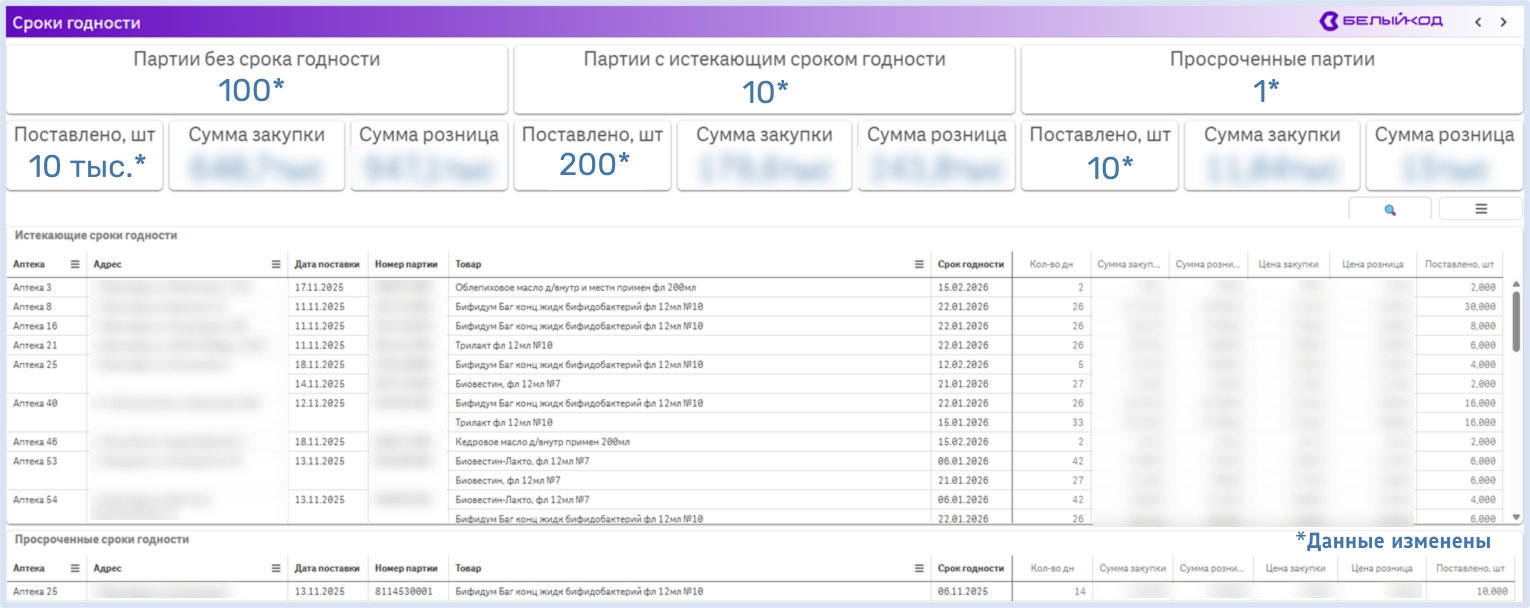The height and width of the screenshot is (608, 1530).
Task: Open Аптека column menu in expired table
Action: [75, 568]
